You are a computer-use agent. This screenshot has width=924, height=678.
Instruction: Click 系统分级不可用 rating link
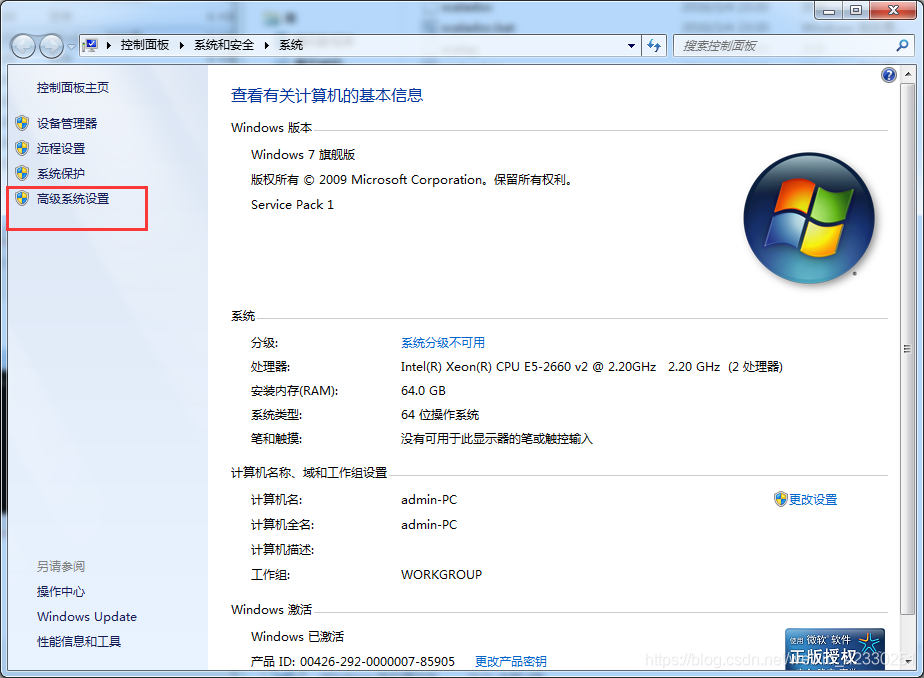click(443, 343)
